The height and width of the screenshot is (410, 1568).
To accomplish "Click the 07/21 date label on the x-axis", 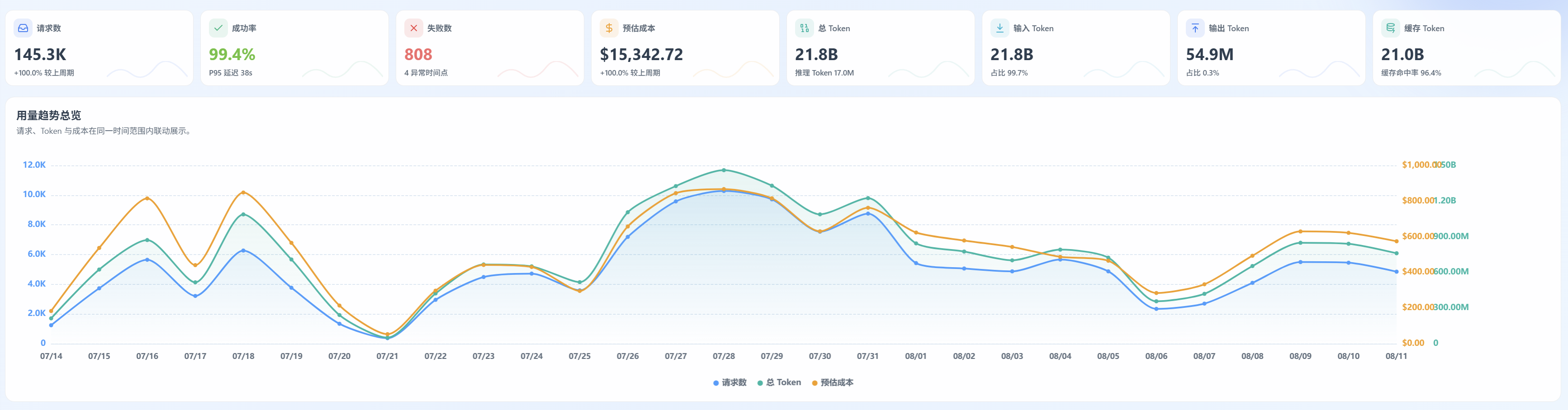I will (x=387, y=357).
